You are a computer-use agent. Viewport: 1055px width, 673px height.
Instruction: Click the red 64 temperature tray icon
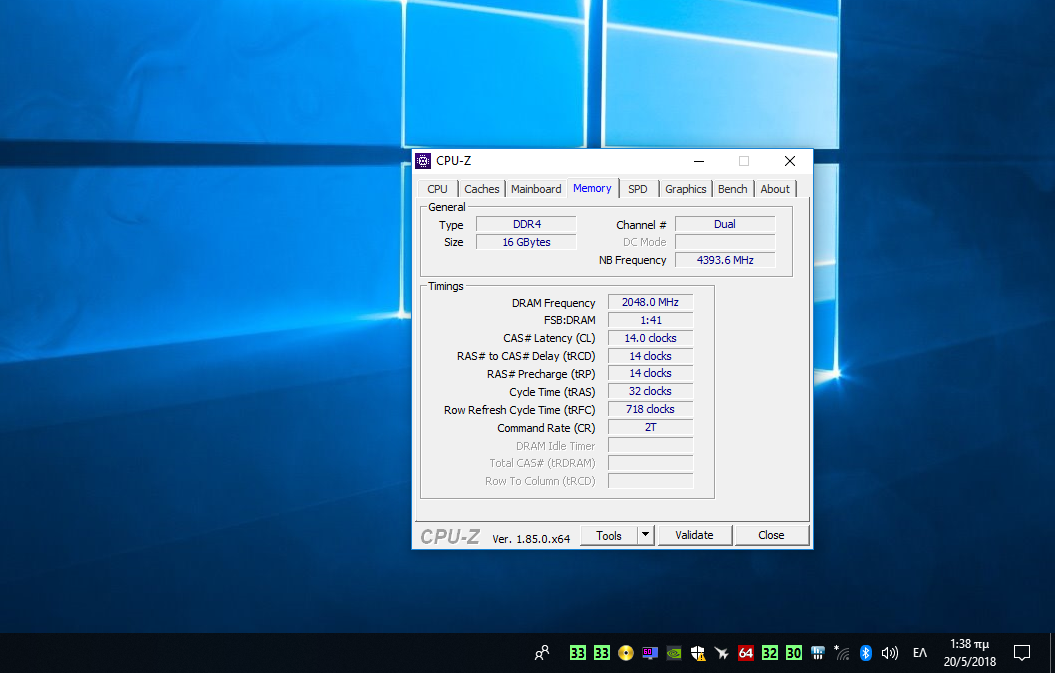[745, 653]
